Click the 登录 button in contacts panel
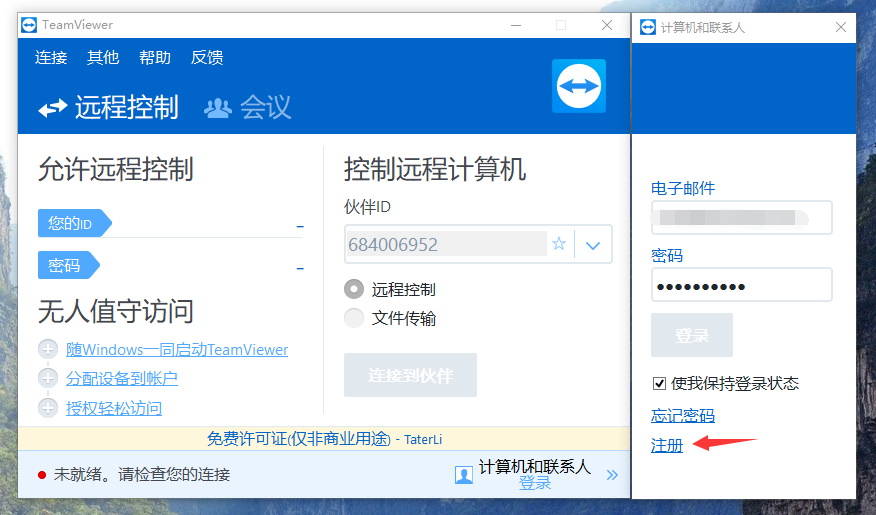The width and height of the screenshot is (876, 515). point(692,335)
